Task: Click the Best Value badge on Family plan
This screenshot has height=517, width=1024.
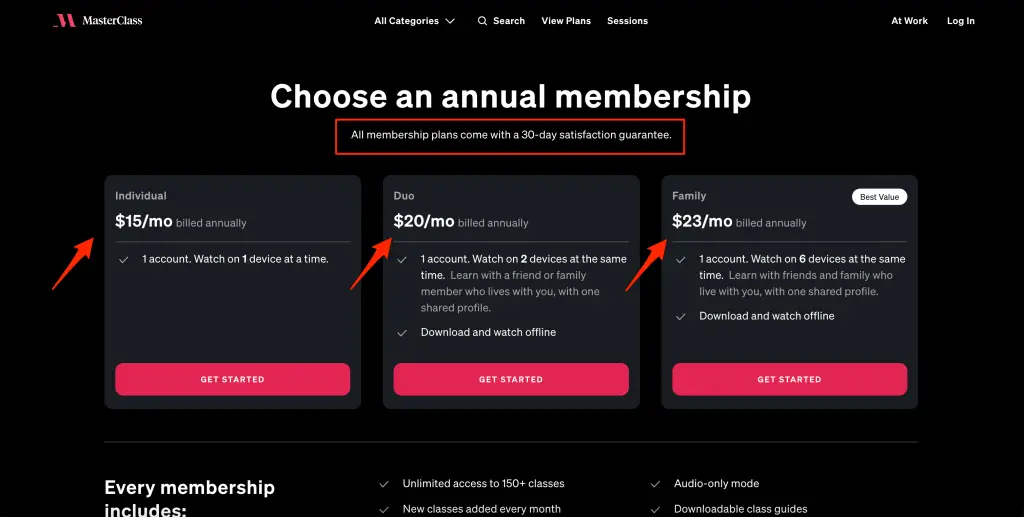Action: point(879,197)
